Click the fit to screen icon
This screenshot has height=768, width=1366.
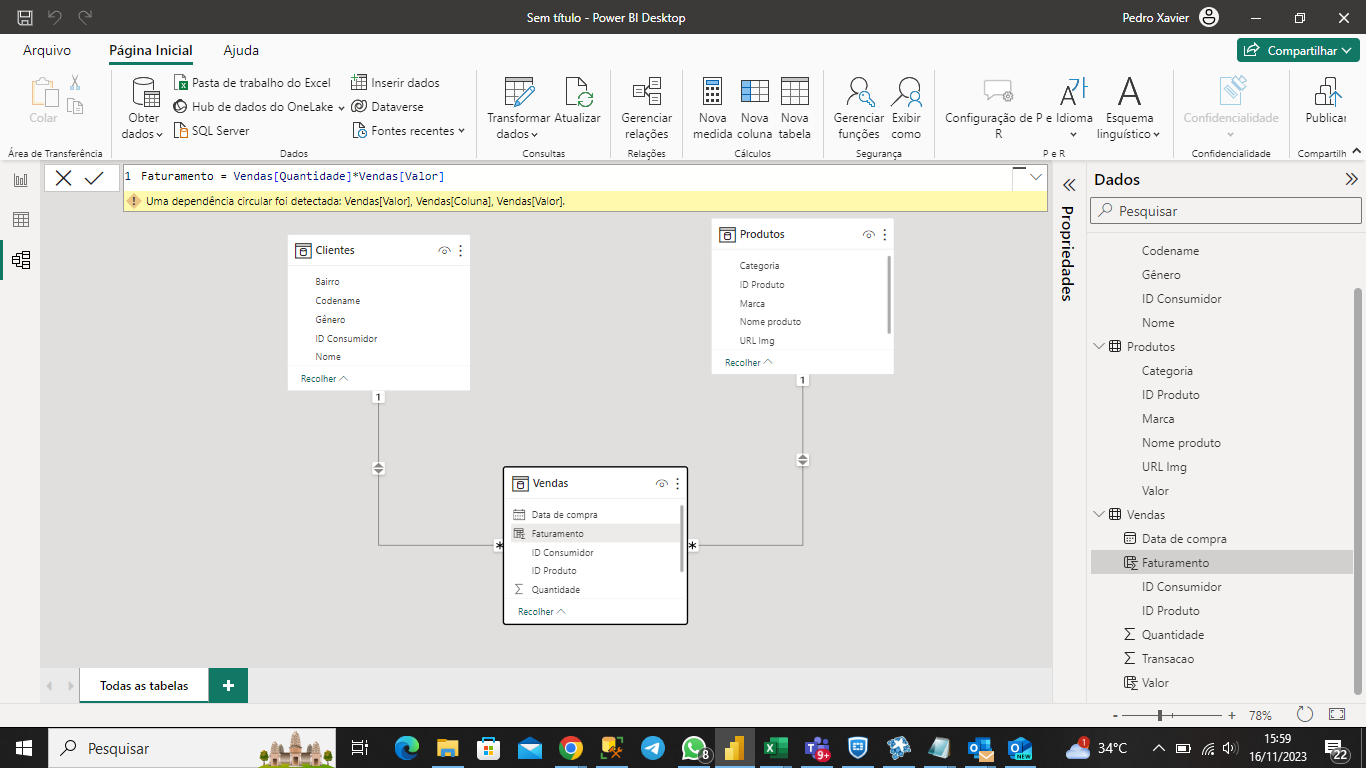[x=1337, y=714]
